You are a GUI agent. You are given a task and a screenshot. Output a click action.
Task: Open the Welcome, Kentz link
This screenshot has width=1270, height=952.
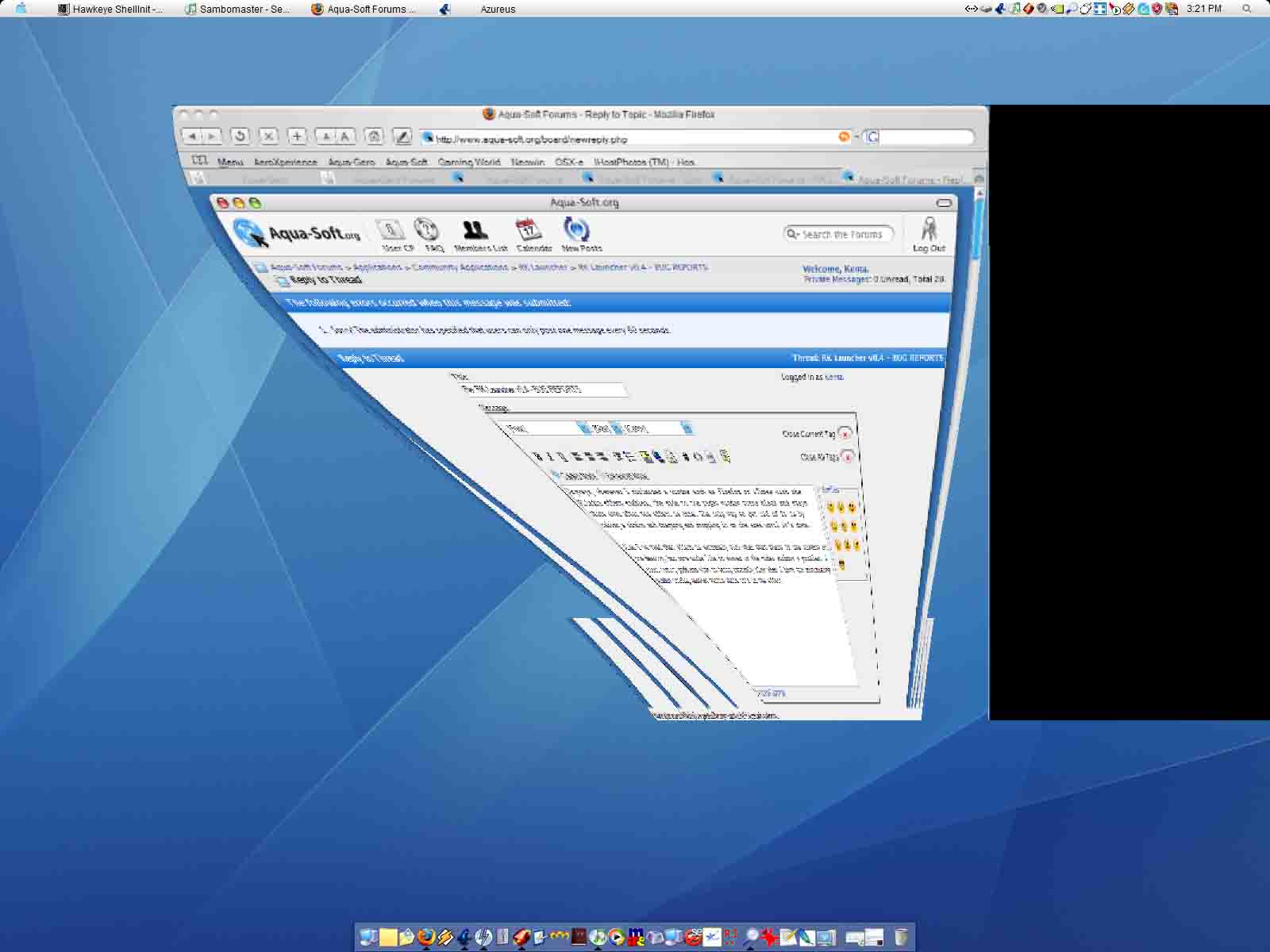click(x=835, y=269)
